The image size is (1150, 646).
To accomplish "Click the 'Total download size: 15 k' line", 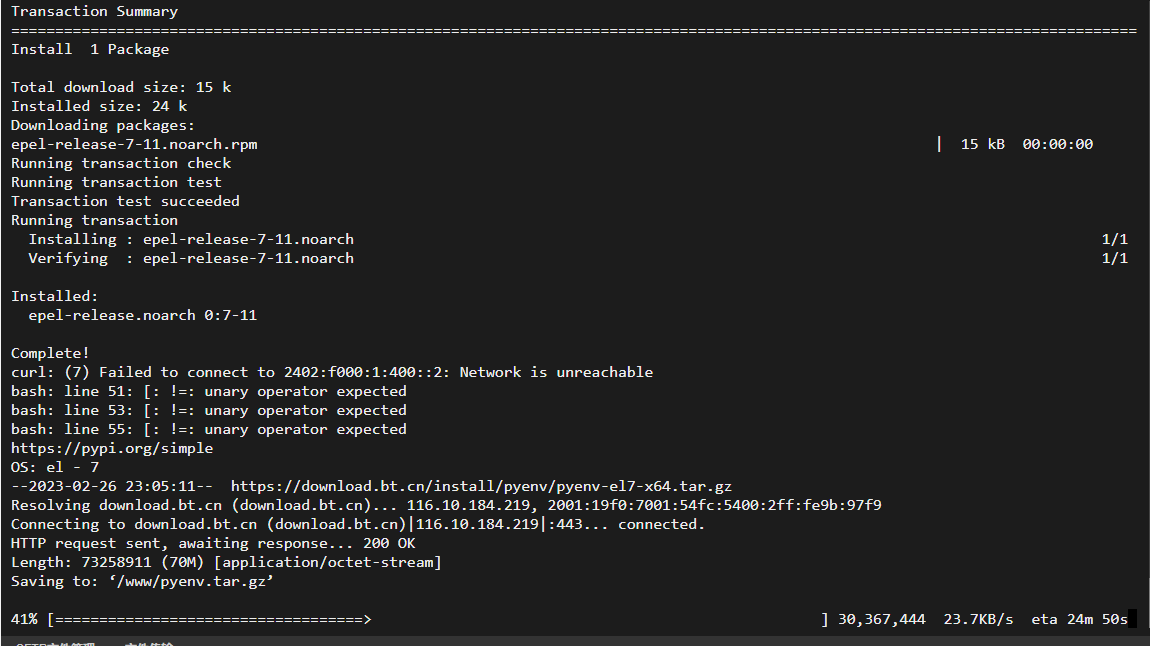I will pos(121,87).
